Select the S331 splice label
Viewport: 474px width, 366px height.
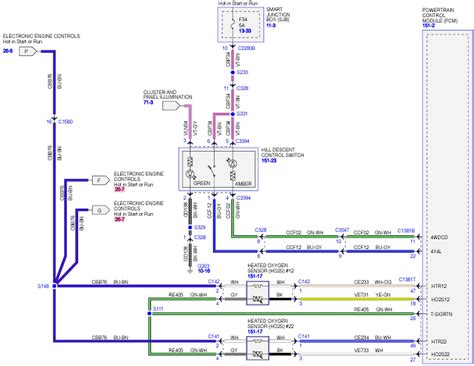242,114
